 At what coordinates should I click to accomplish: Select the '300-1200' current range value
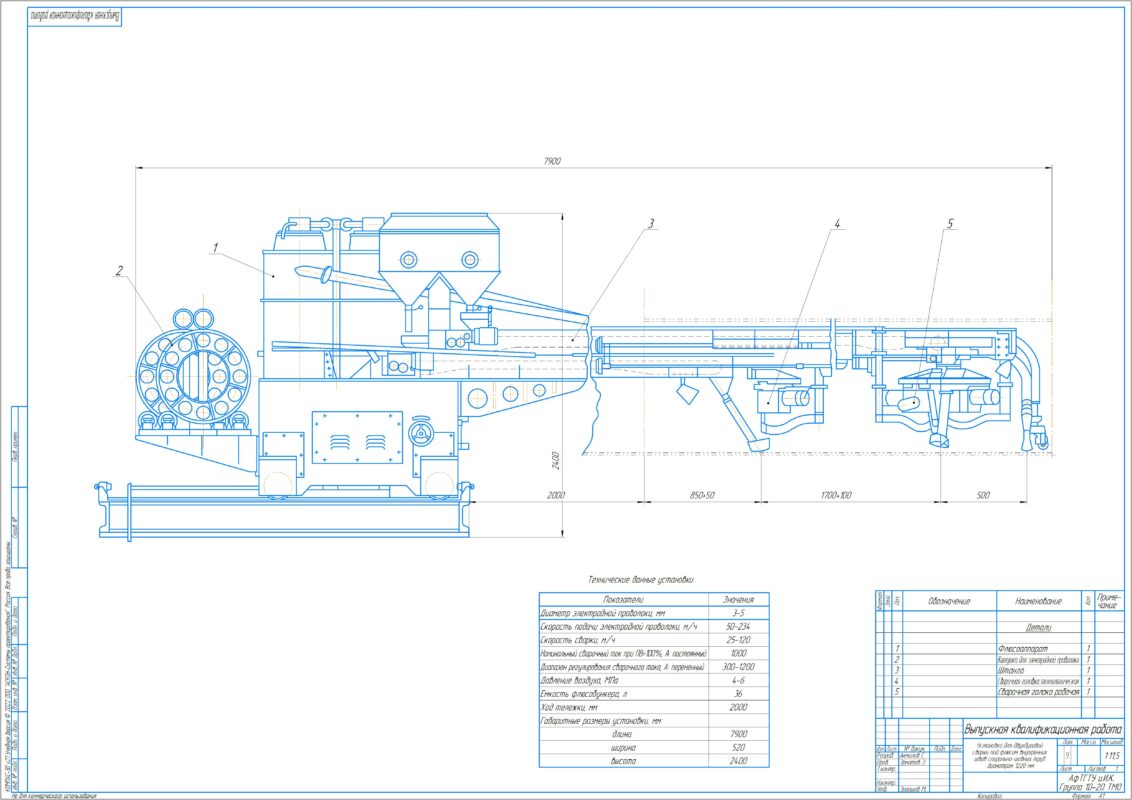click(738, 667)
